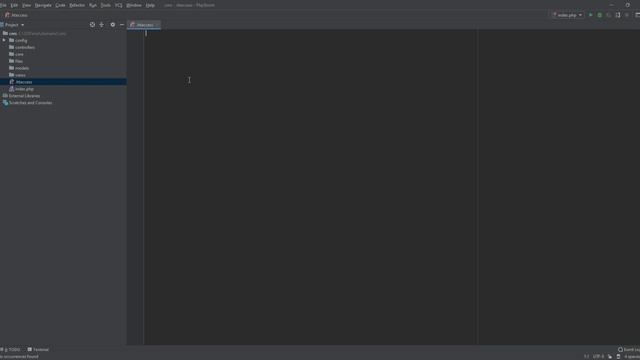Open the Tools menu
The height and width of the screenshot is (360, 640).
[x=106, y=5]
